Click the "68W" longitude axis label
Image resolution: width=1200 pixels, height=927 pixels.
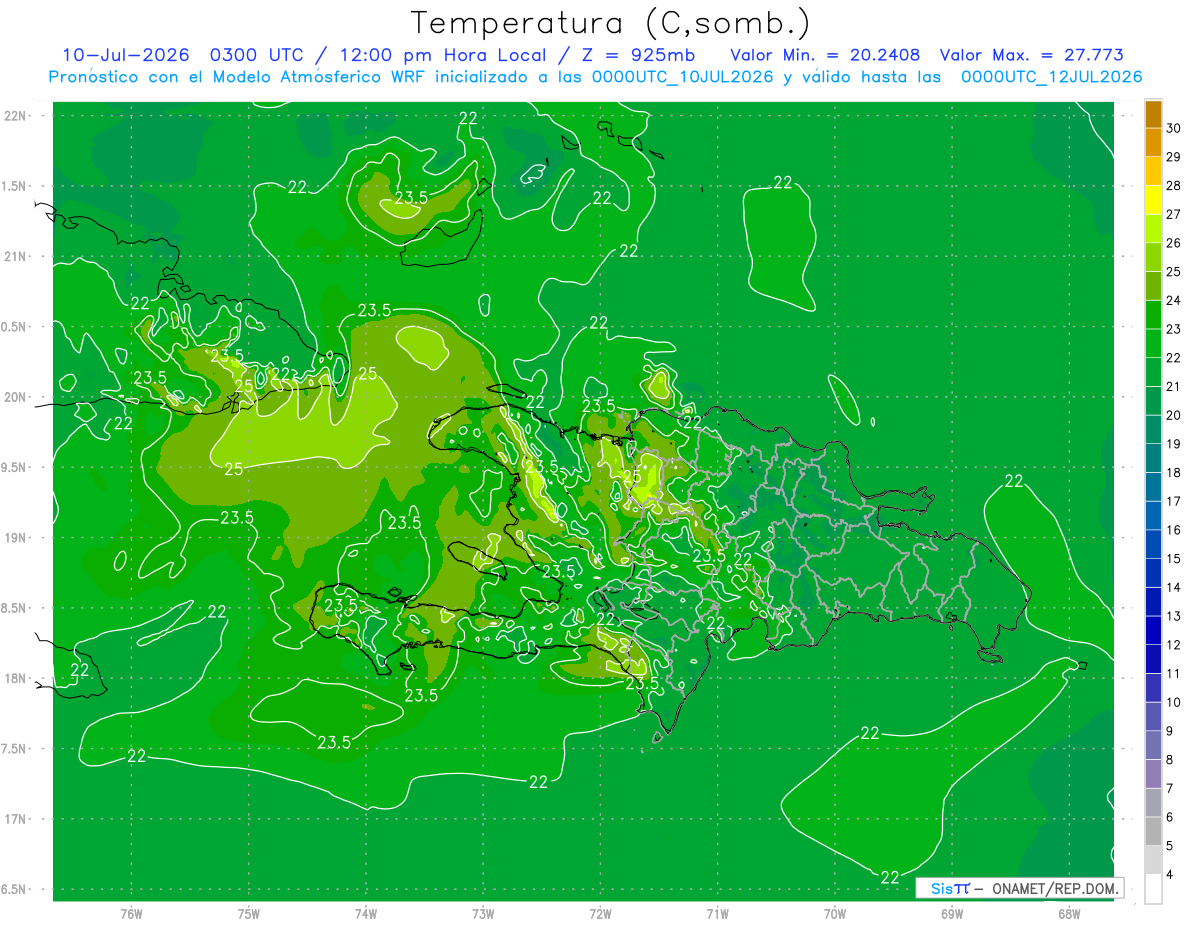click(x=1069, y=914)
